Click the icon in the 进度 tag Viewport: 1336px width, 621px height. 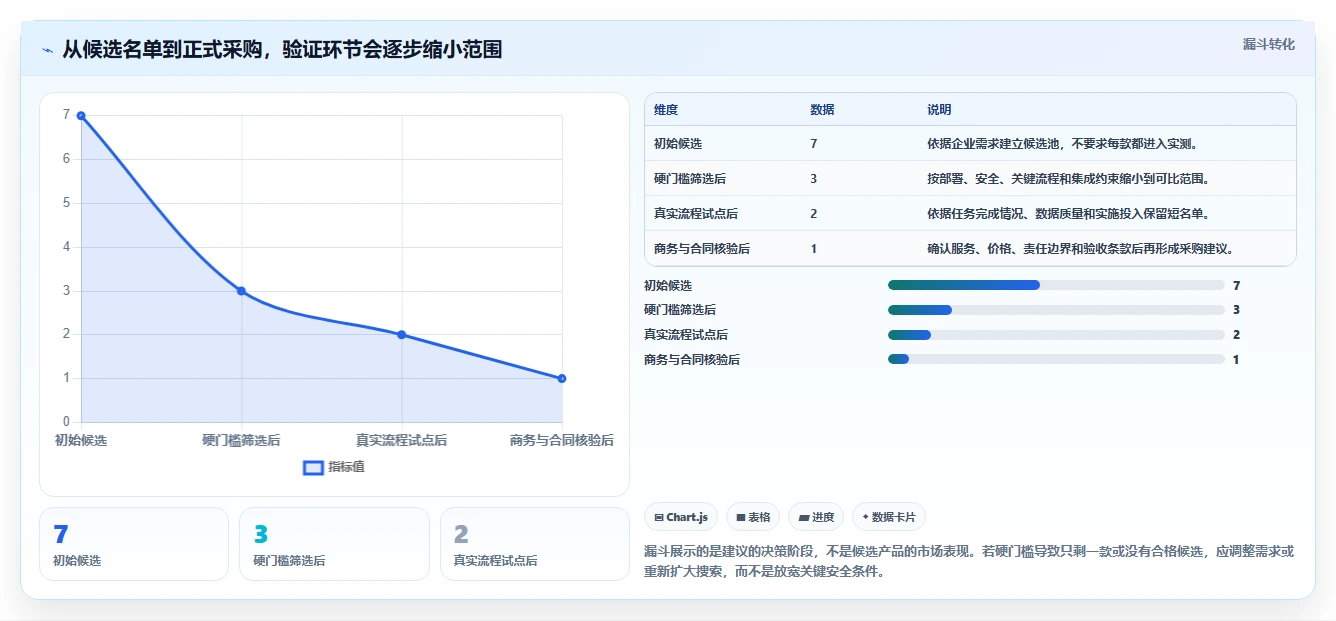pyautogui.click(x=803, y=518)
